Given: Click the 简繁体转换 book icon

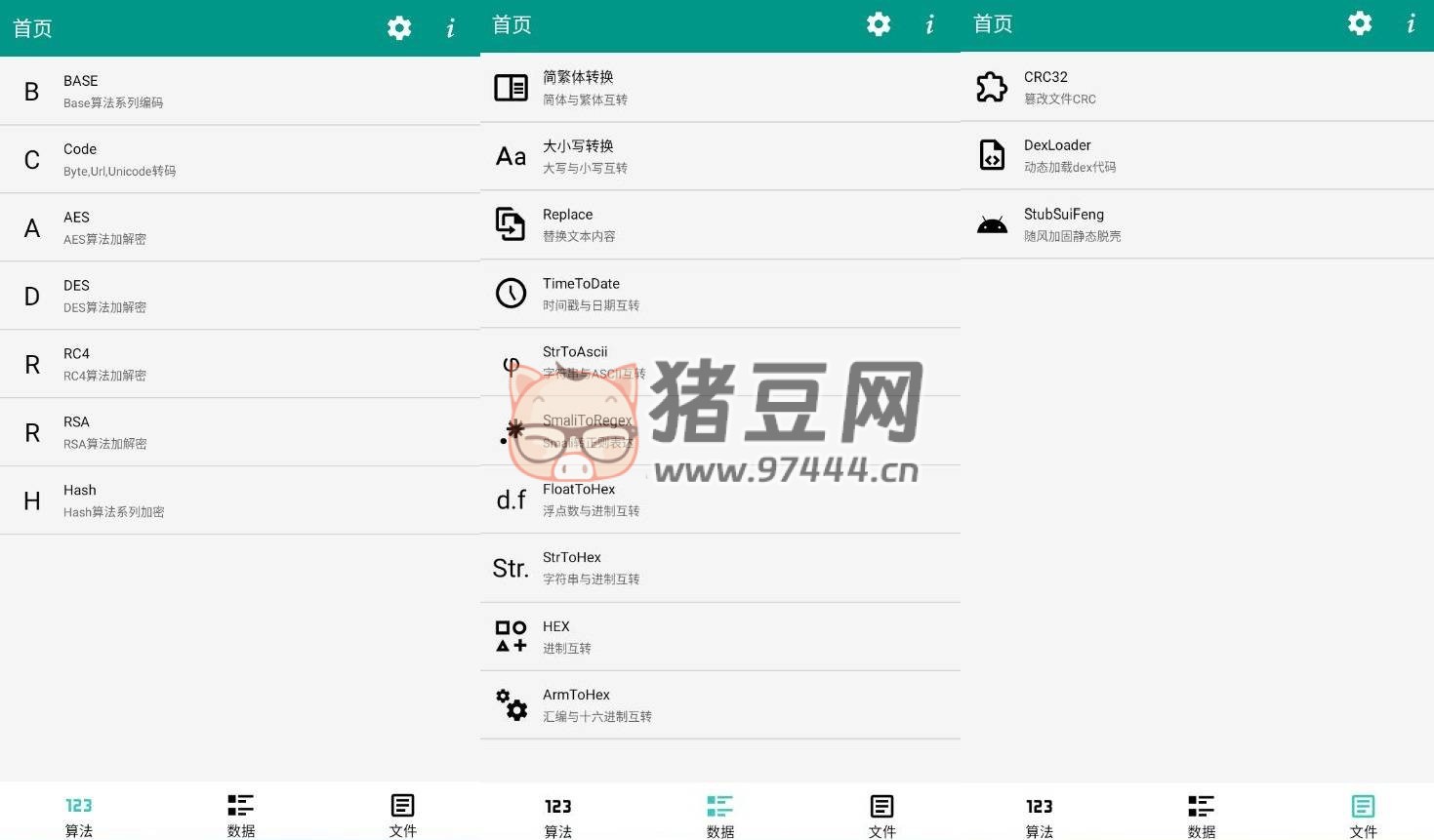Looking at the screenshot, I should coord(511,88).
